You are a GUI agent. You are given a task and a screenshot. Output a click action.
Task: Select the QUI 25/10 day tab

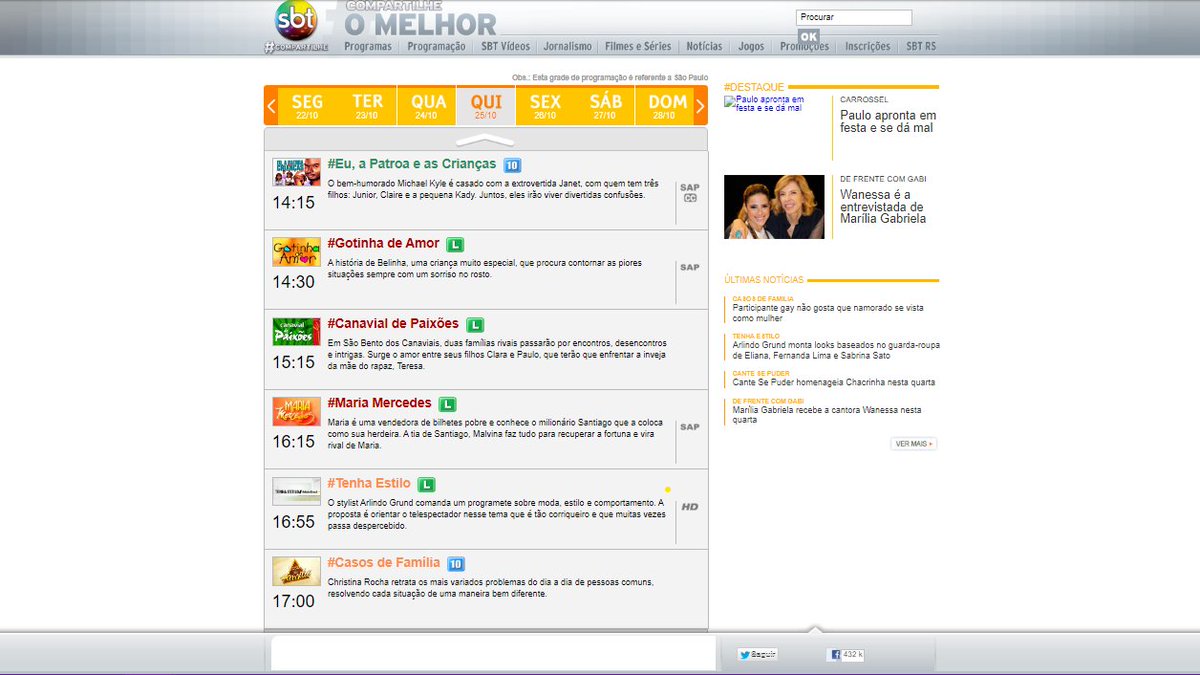coord(486,105)
